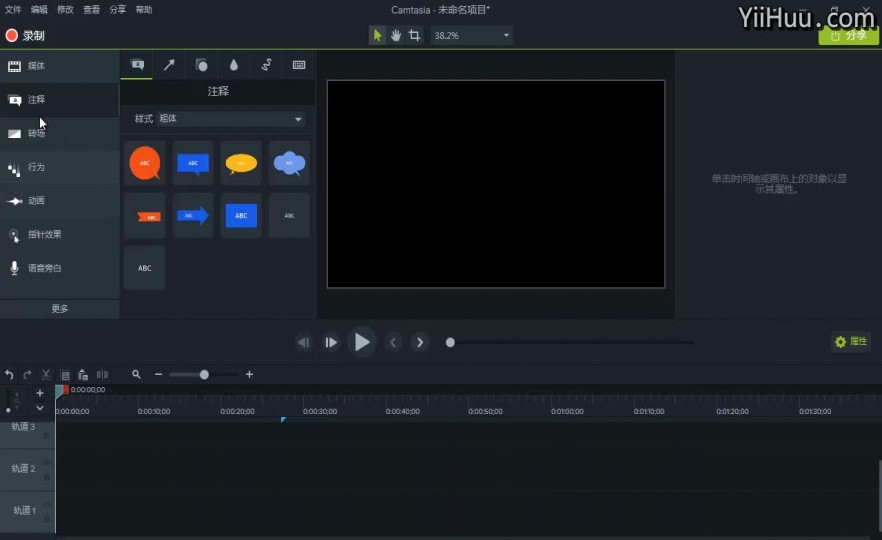Open the 修改 menu
The height and width of the screenshot is (540, 882).
pyautogui.click(x=65, y=10)
